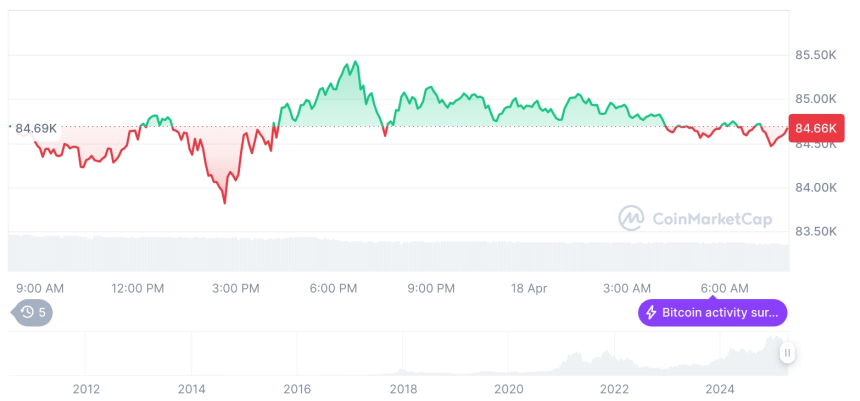Click the red 84.66K current price tag
Image resolution: width=860 pixels, height=401 pixels.
(812, 127)
